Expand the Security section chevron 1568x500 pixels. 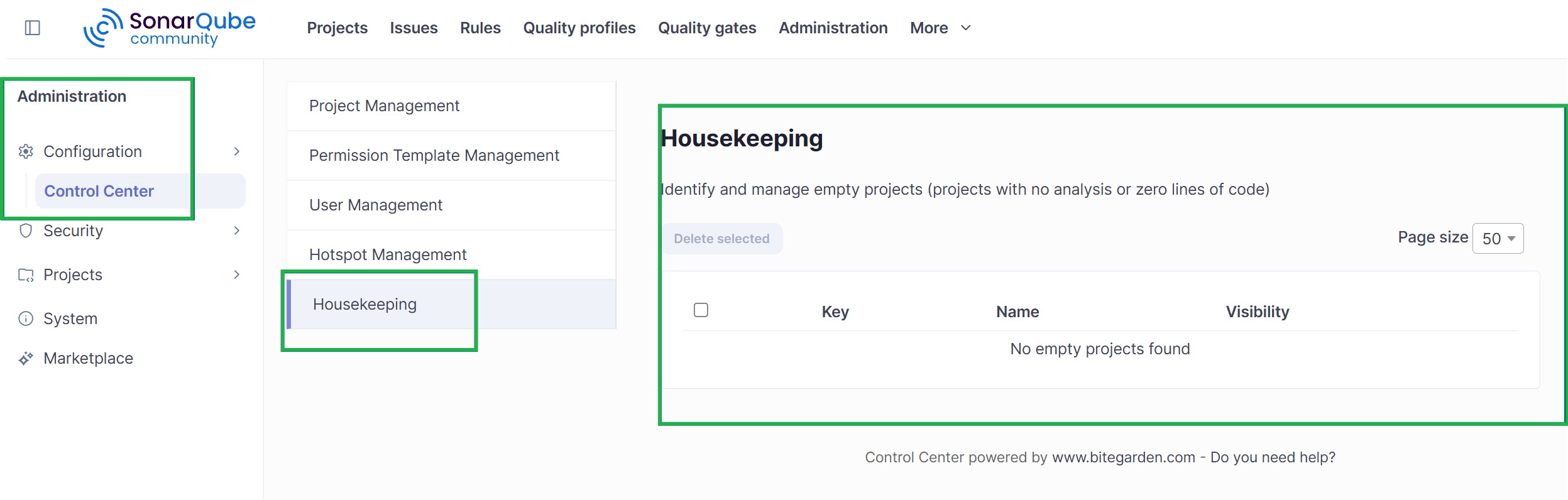pos(237,231)
